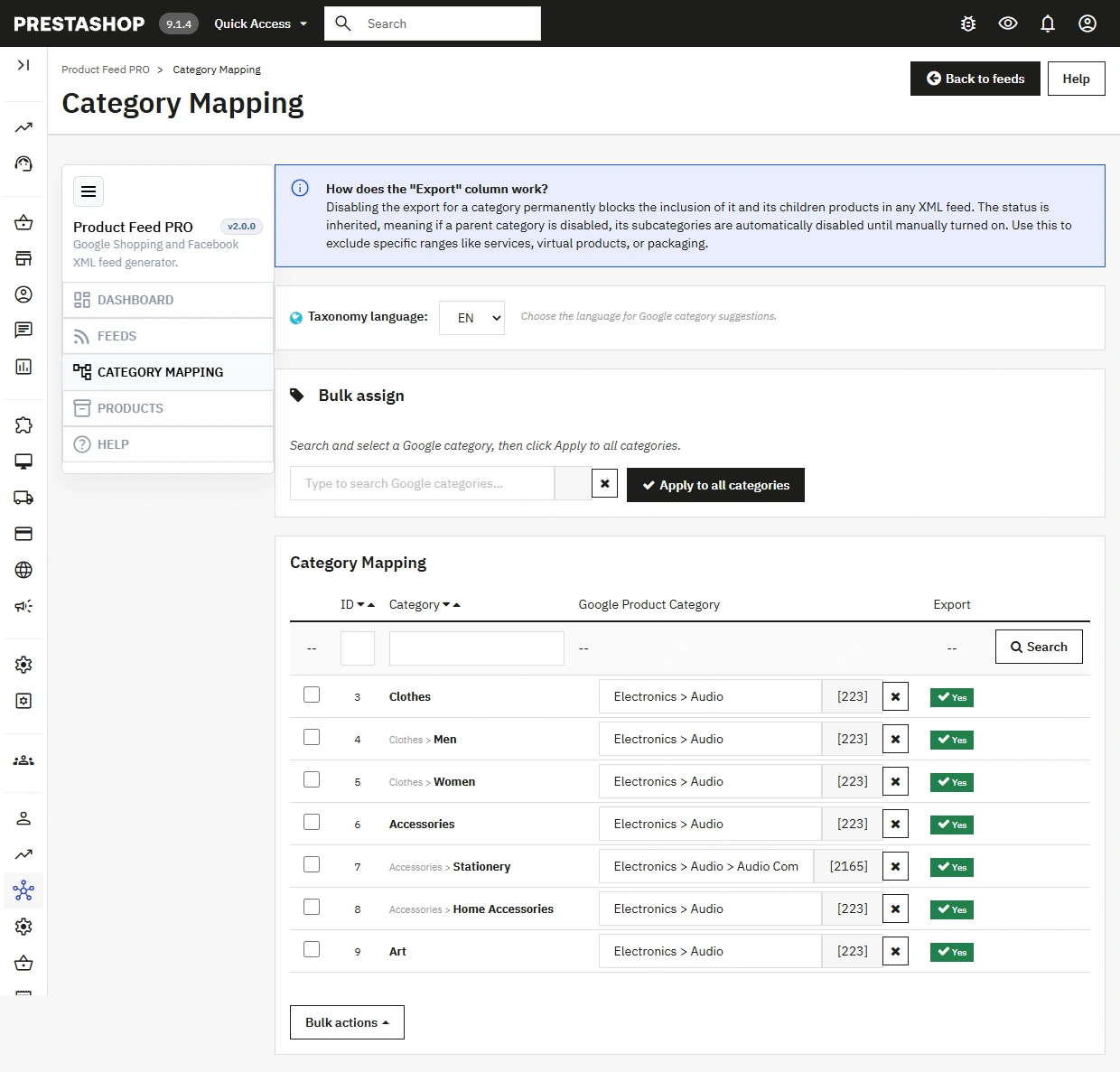Open the Payment card icon in sidebar

pyautogui.click(x=23, y=534)
